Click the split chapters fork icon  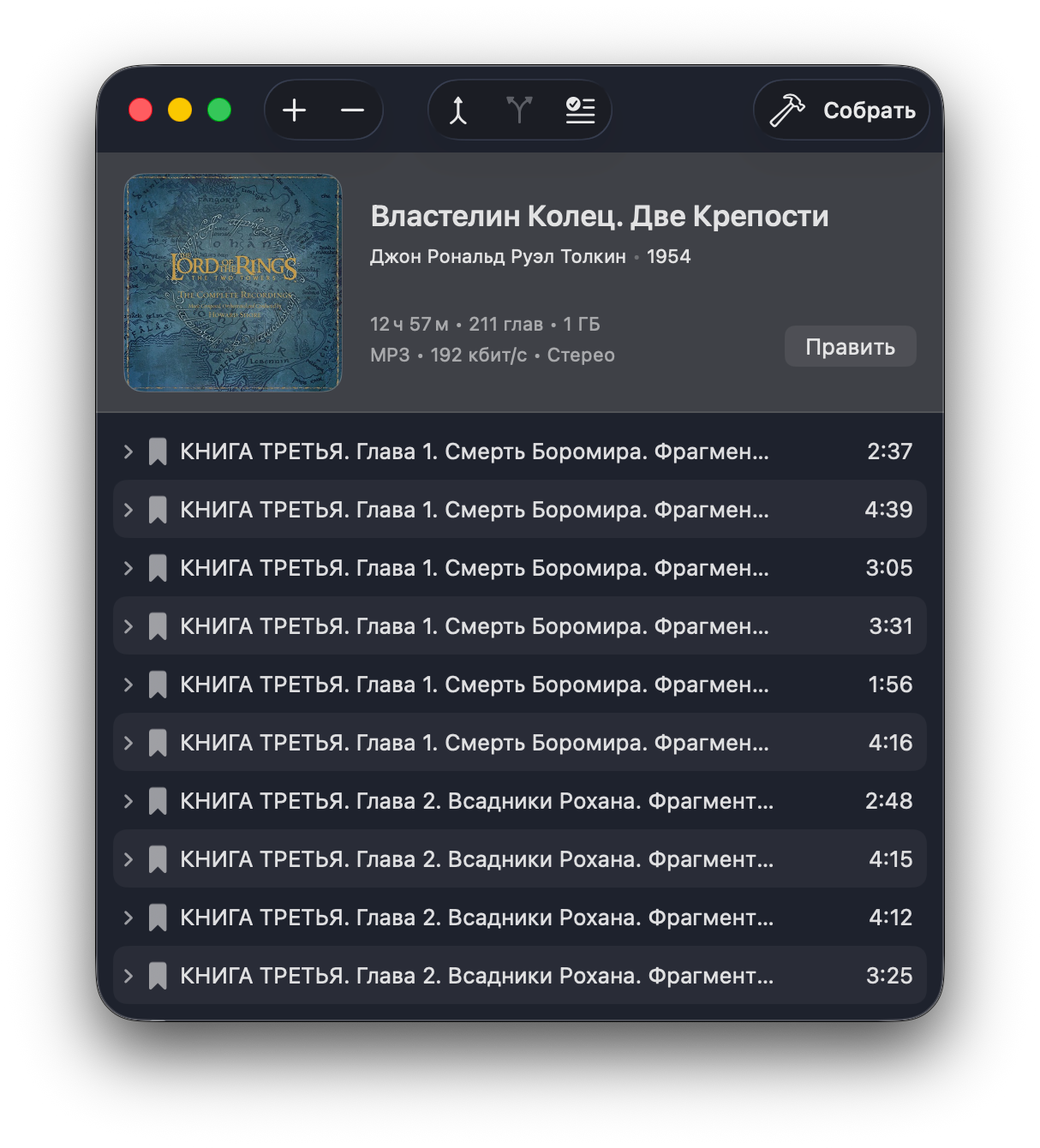pyautogui.click(x=519, y=111)
